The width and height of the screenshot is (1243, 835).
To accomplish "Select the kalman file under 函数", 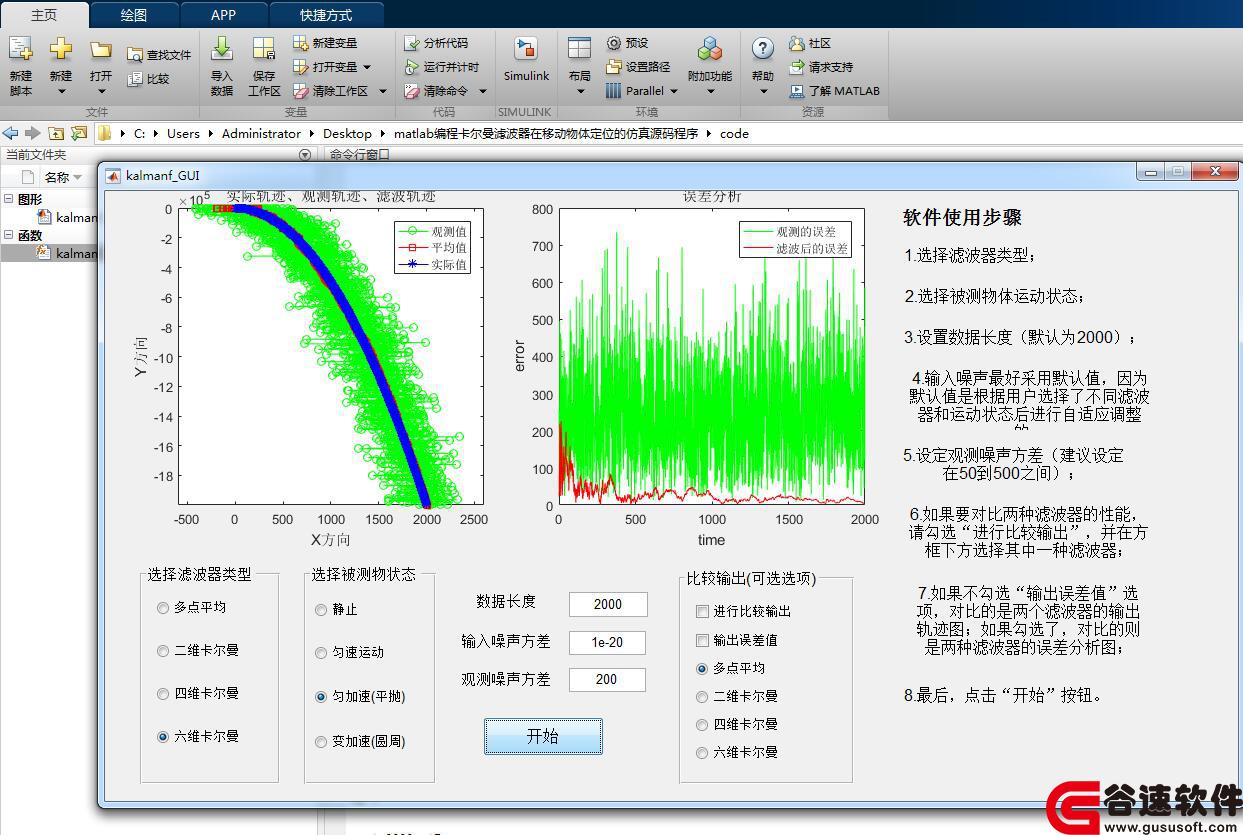I will 66,253.
